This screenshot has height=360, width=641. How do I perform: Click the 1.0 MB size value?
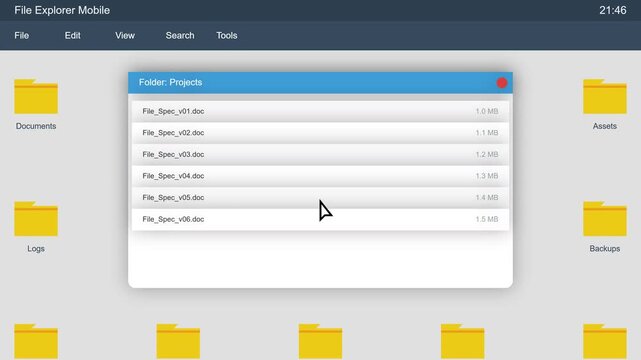pyautogui.click(x=486, y=111)
